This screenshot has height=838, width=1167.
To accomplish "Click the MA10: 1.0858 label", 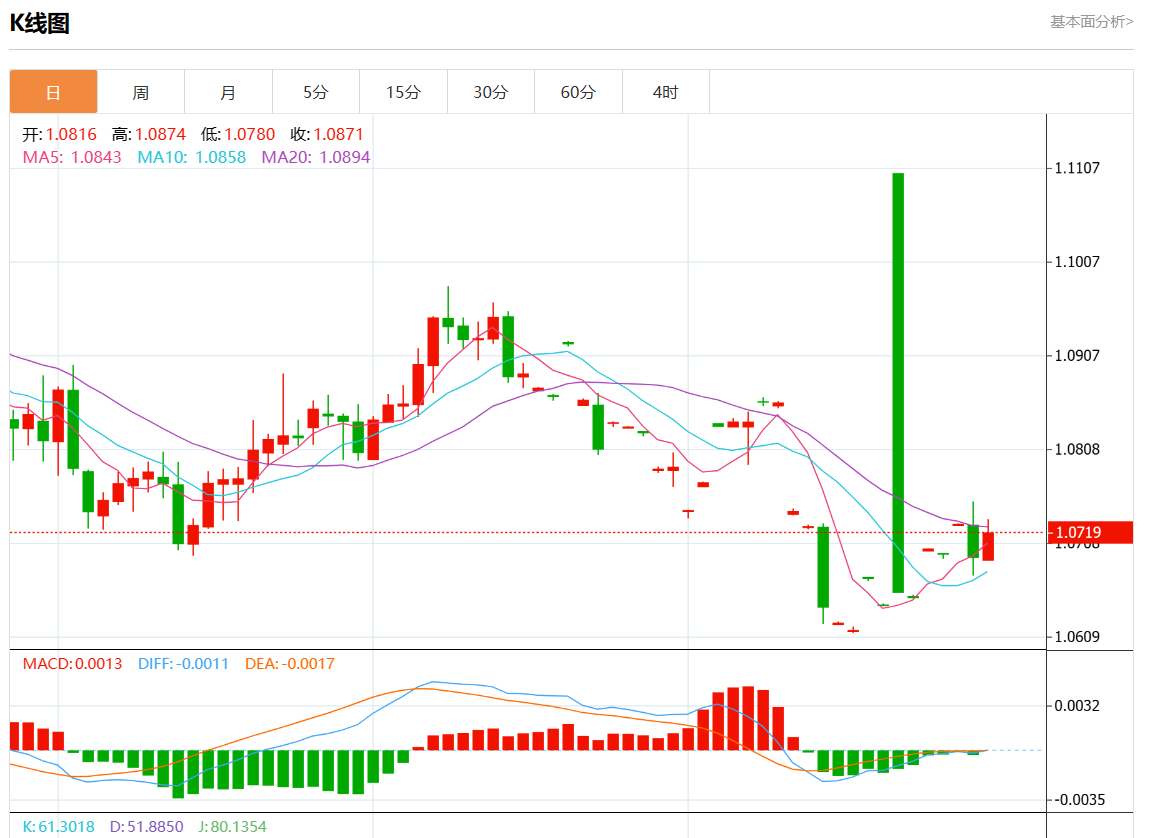I will (x=191, y=157).
